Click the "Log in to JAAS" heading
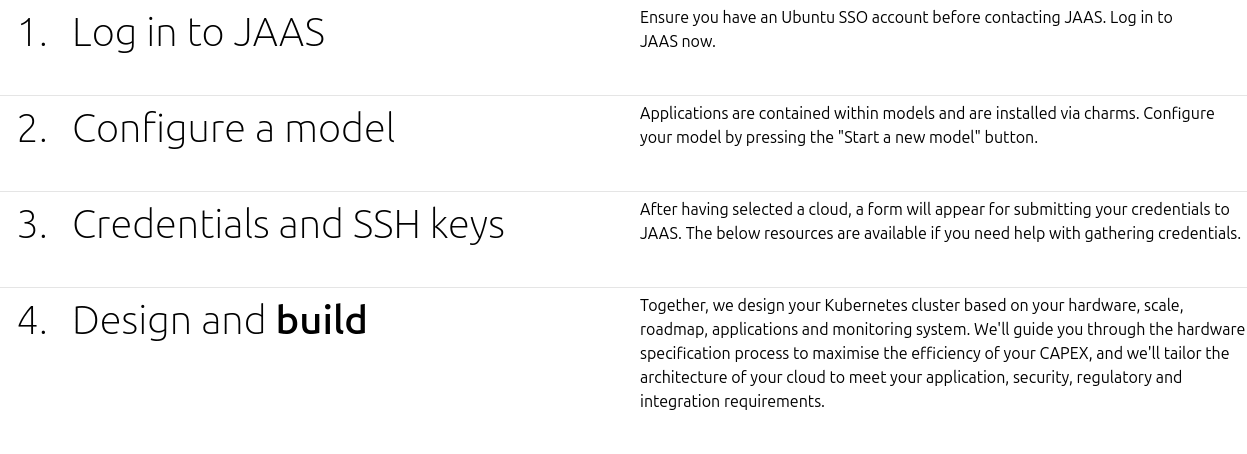The width and height of the screenshot is (1247, 454). coord(198,32)
